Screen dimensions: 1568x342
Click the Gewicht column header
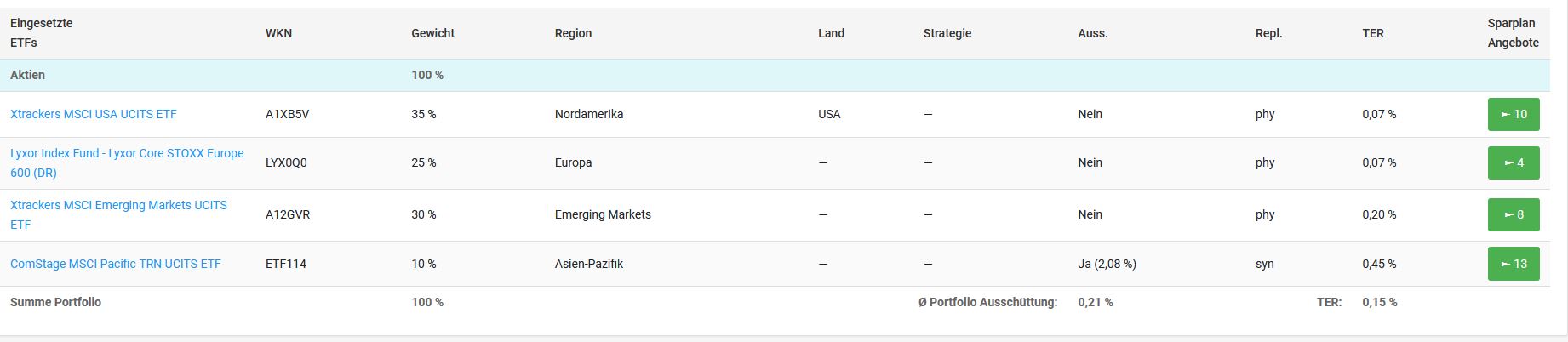point(432,33)
